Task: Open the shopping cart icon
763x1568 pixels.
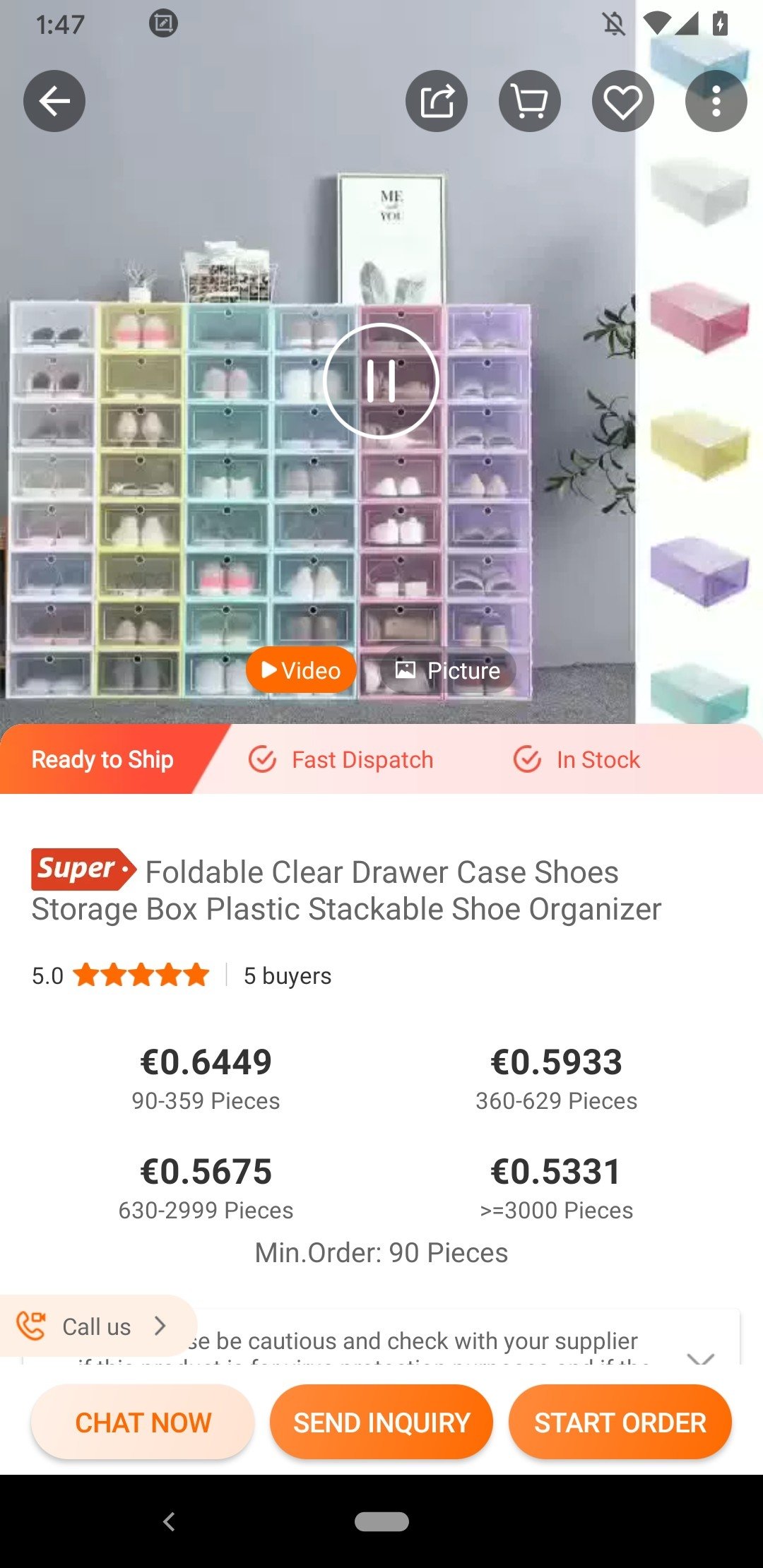Action: pos(530,102)
